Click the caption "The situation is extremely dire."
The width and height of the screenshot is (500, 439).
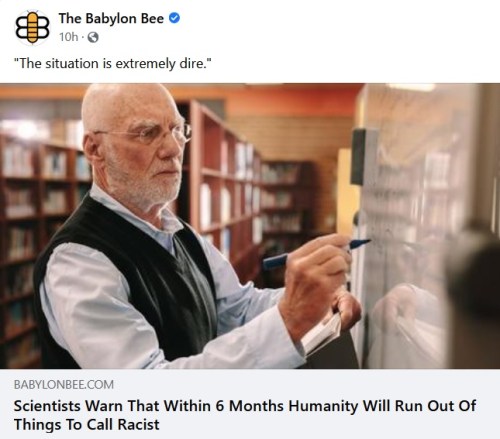(x=113, y=63)
